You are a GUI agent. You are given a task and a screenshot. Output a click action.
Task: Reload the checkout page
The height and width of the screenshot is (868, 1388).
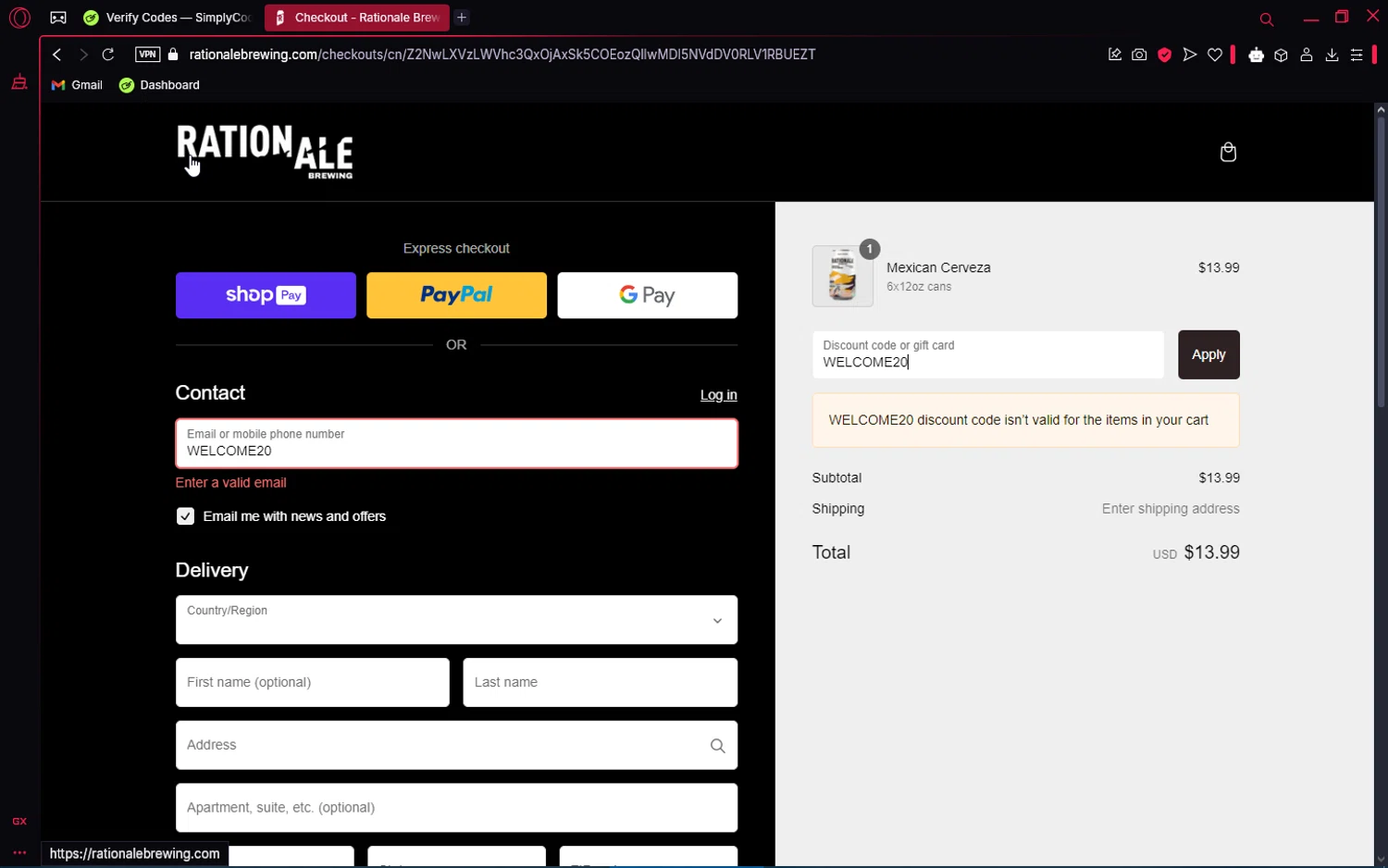coord(108,55)
